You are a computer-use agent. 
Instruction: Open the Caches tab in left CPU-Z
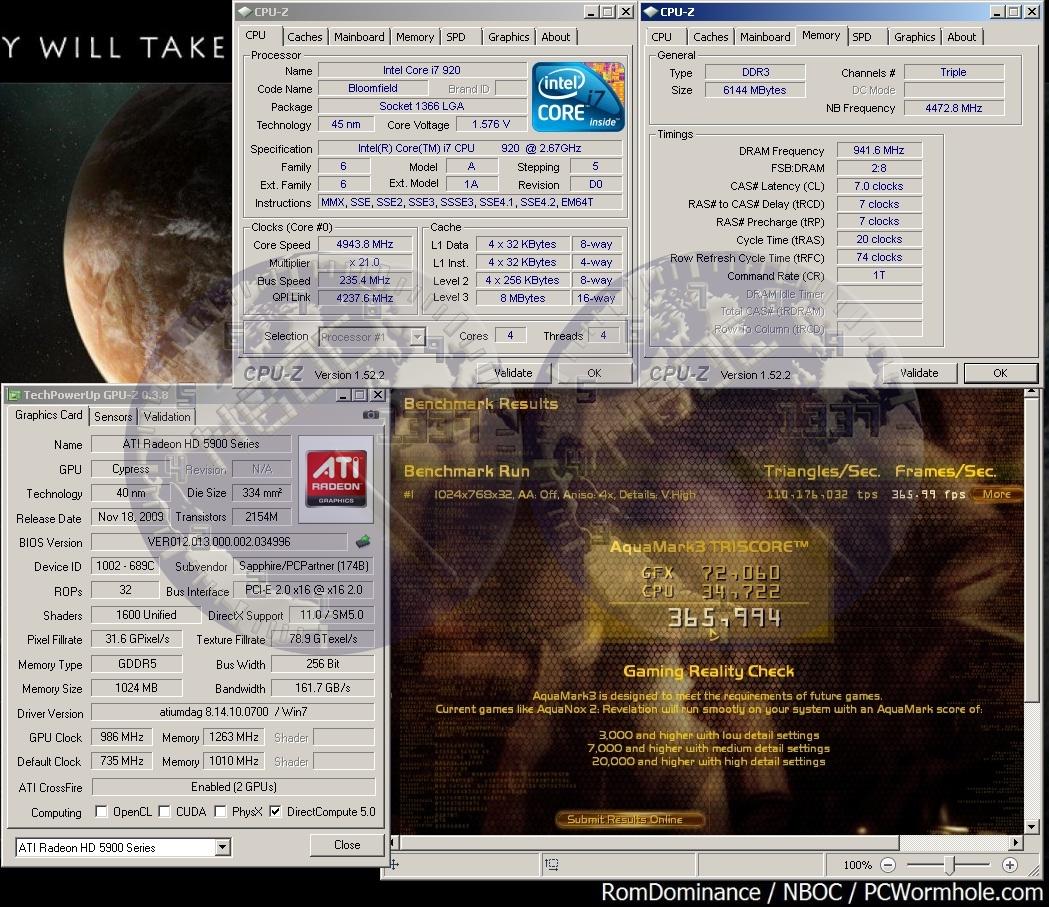[304, 37]
